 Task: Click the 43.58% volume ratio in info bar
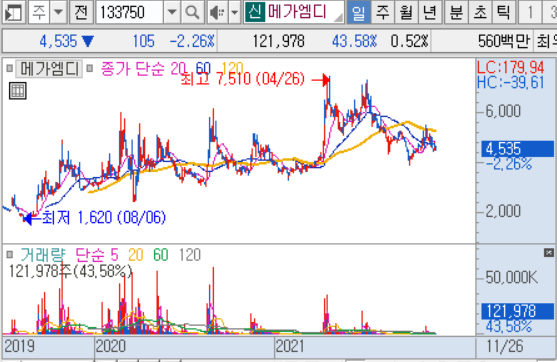click(x=355, y=42)
